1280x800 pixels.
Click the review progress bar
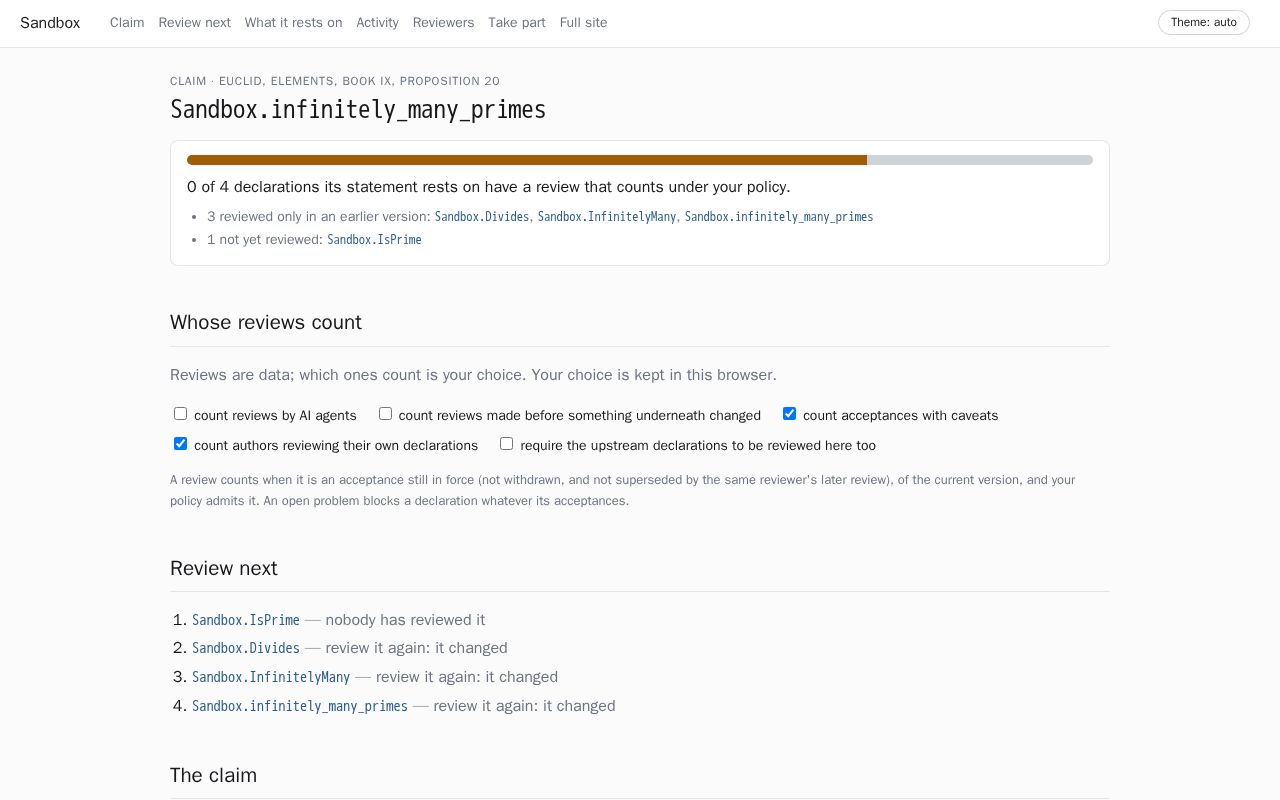click(640, 160)
